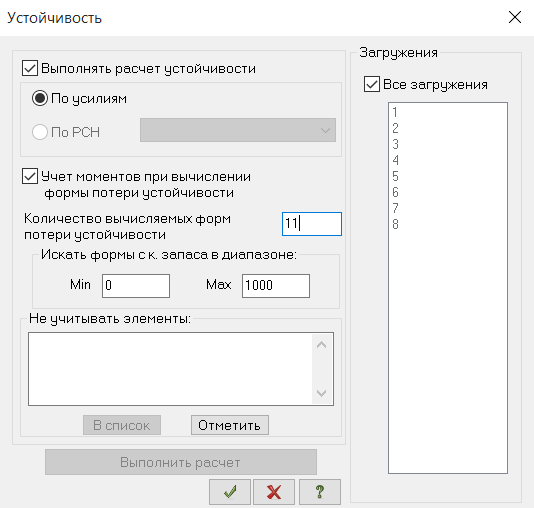Click the Выполнить расчет button
Screen dimensions: 534x508
(x=181, y=462)
